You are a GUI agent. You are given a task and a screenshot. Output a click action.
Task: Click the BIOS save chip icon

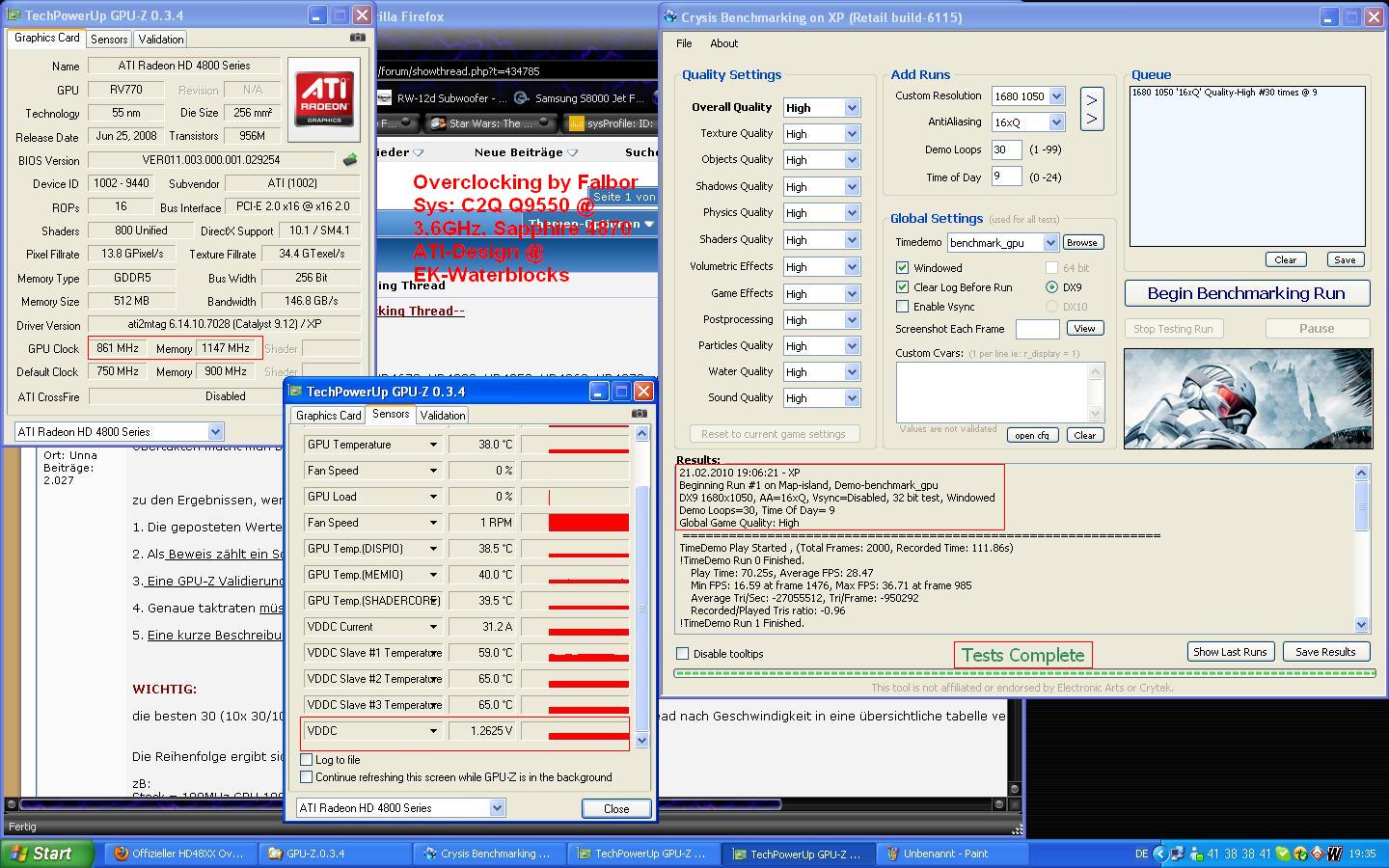(x=350, y=160)
